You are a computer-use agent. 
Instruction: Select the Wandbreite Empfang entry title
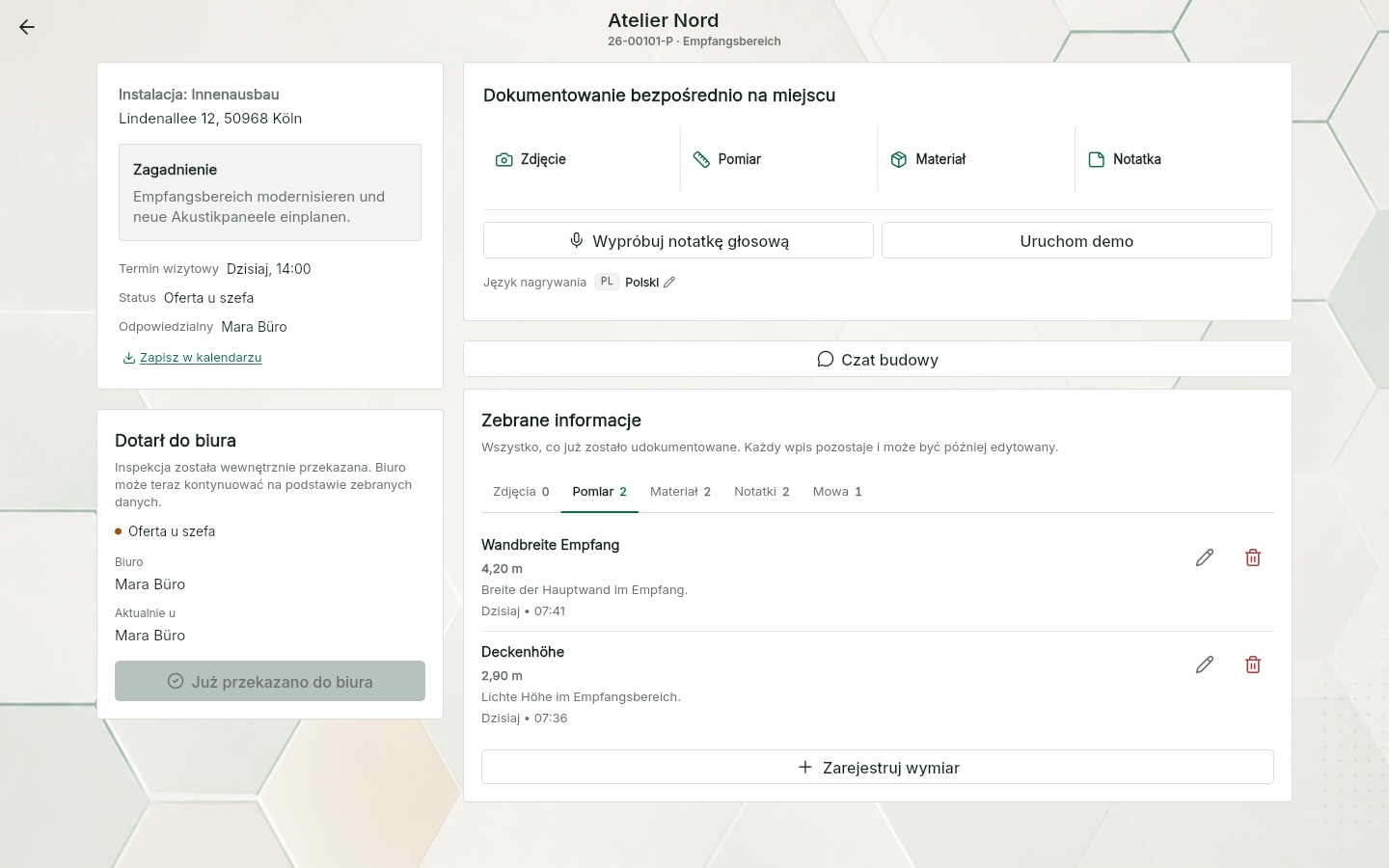tap(551, 545)
